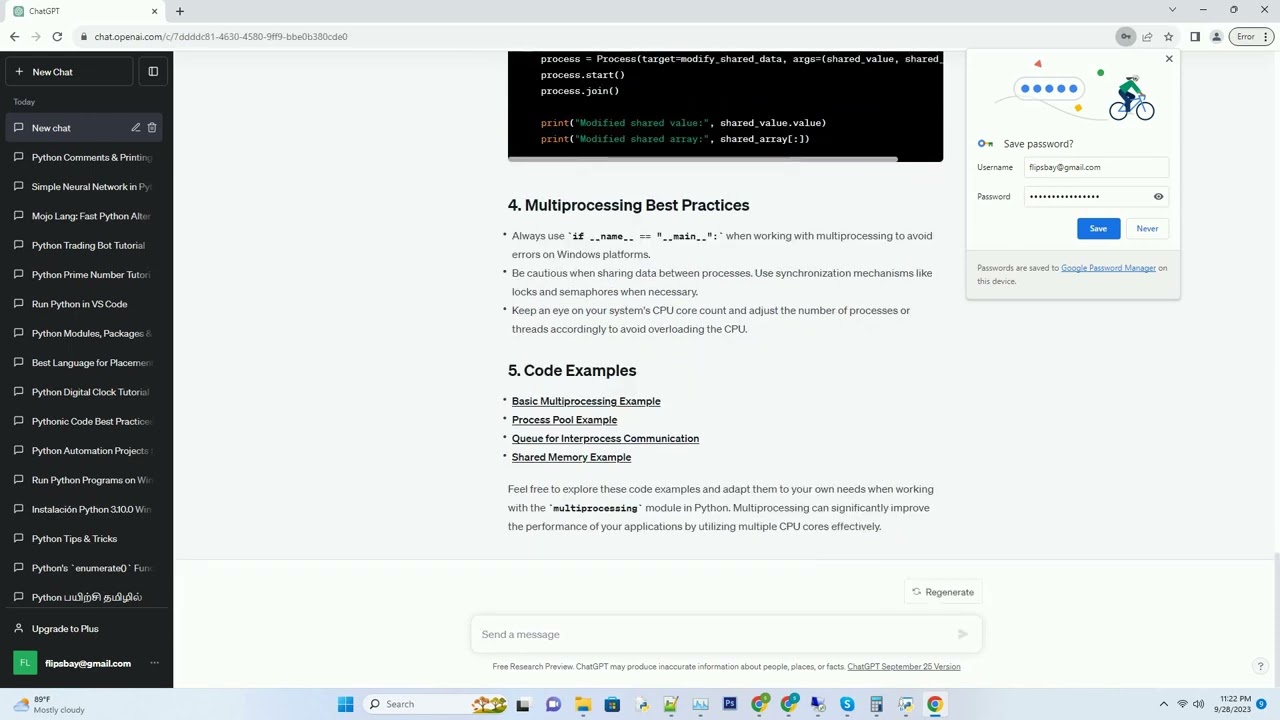
Task: Show the password using the eye icon
Action: 1158,196
